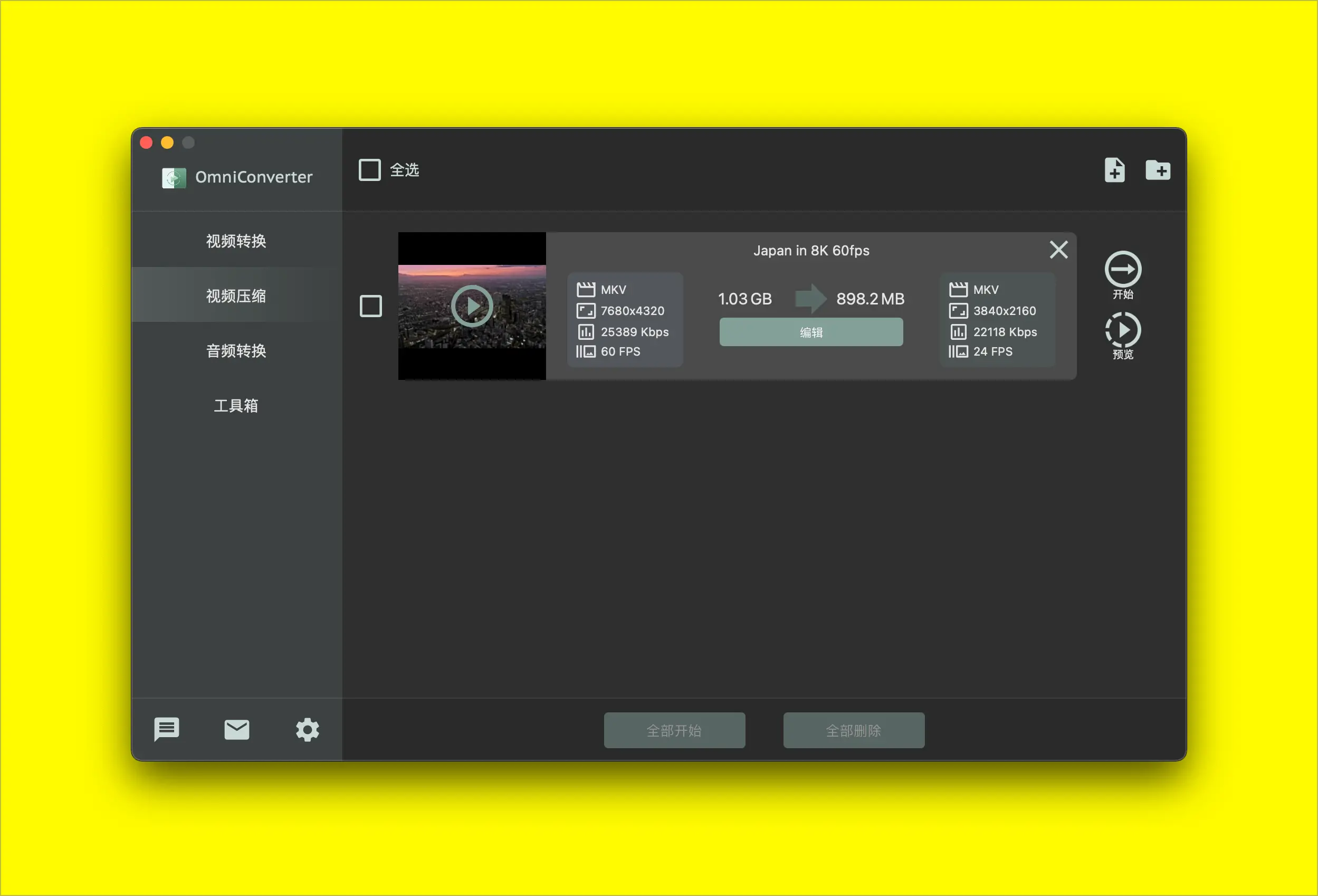The height and width of the screenshot is (896, 1318).
Task: Click the 7680x4320 resolution icon
Action: pyautogui.click(x=586, y=311)
